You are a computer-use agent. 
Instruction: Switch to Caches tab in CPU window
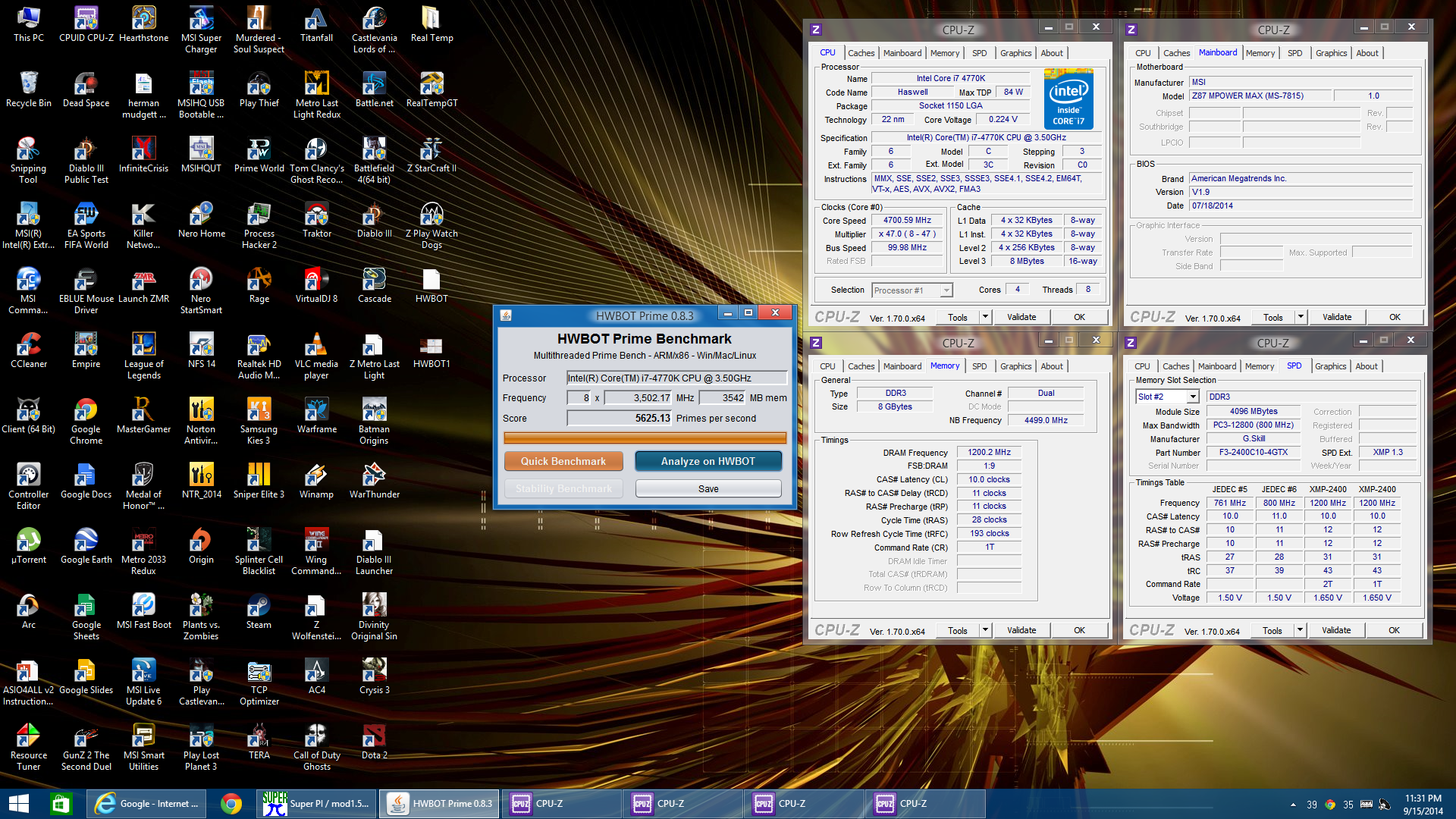(861, 53)
